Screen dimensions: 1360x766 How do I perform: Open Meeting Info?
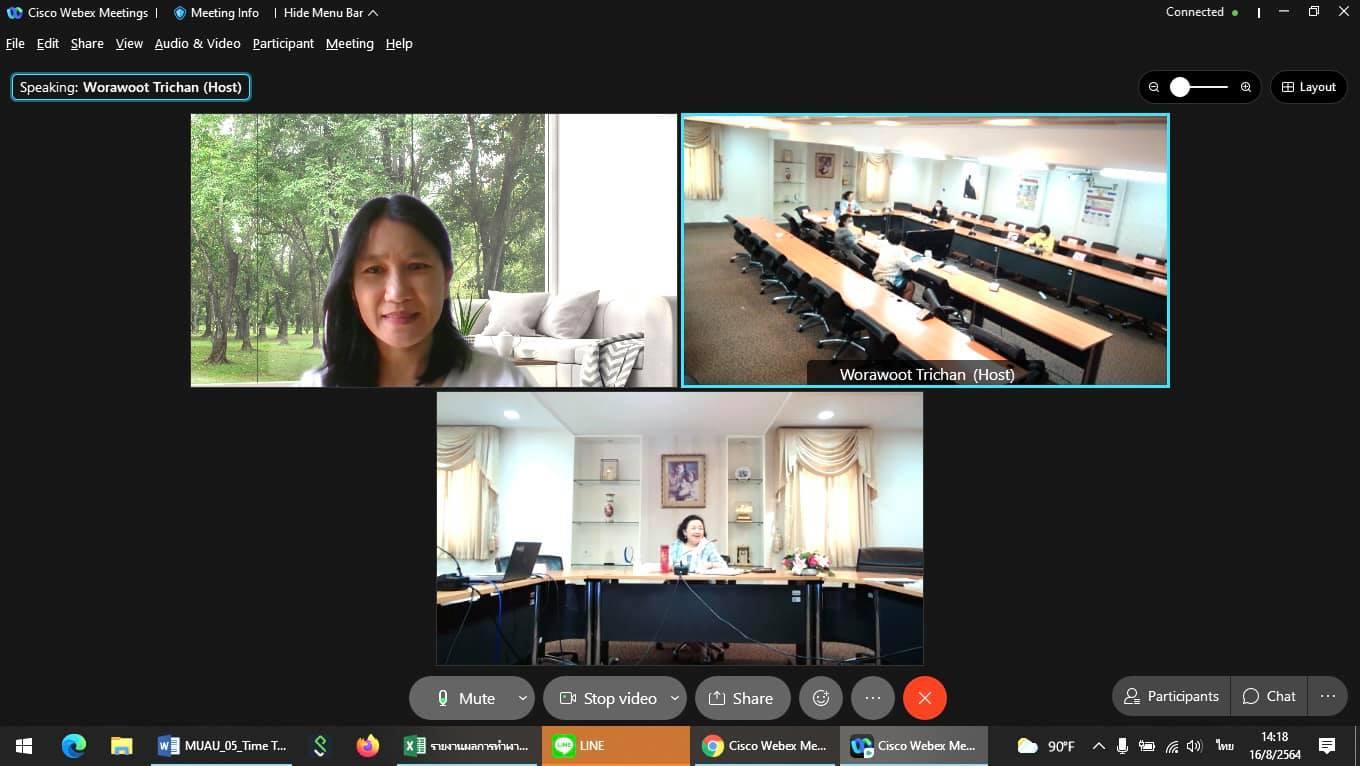coord(216,13)
